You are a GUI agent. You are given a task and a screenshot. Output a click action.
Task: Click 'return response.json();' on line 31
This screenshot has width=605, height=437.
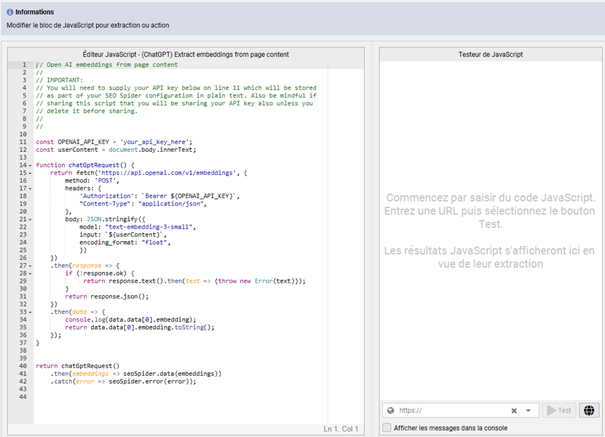coord(106,296)
